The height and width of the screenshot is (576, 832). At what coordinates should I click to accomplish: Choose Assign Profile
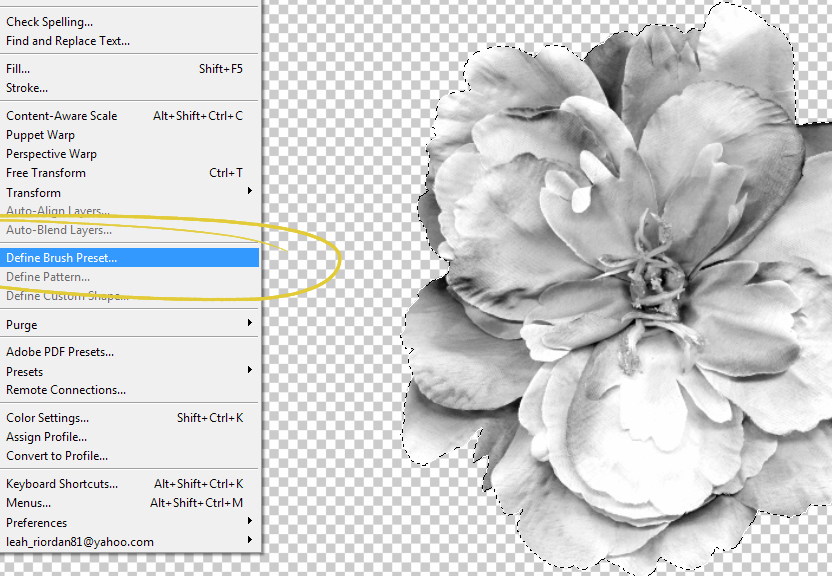tap(129, 437)
